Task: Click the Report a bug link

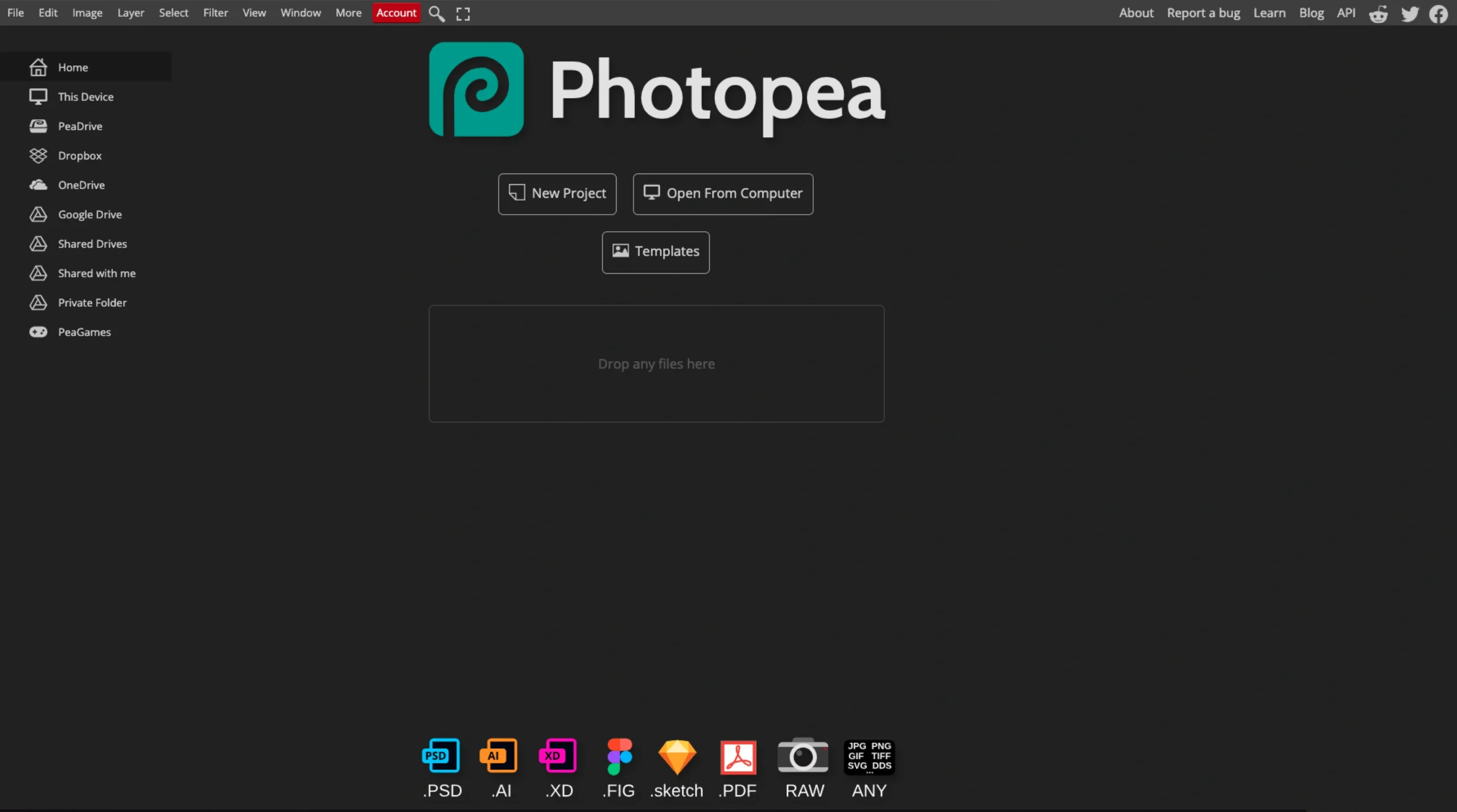Action: tap(1203, 13)
